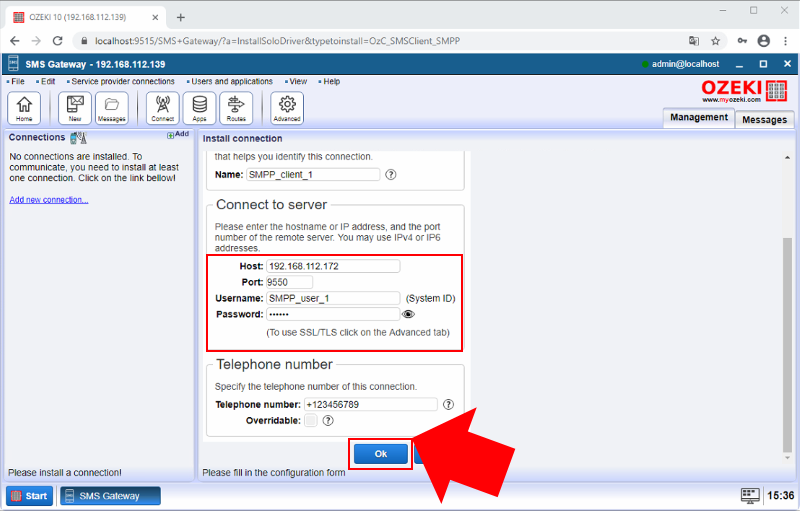Click the admin@localhost user label
This screenshot has width=800, height=511.
point(685,64)
